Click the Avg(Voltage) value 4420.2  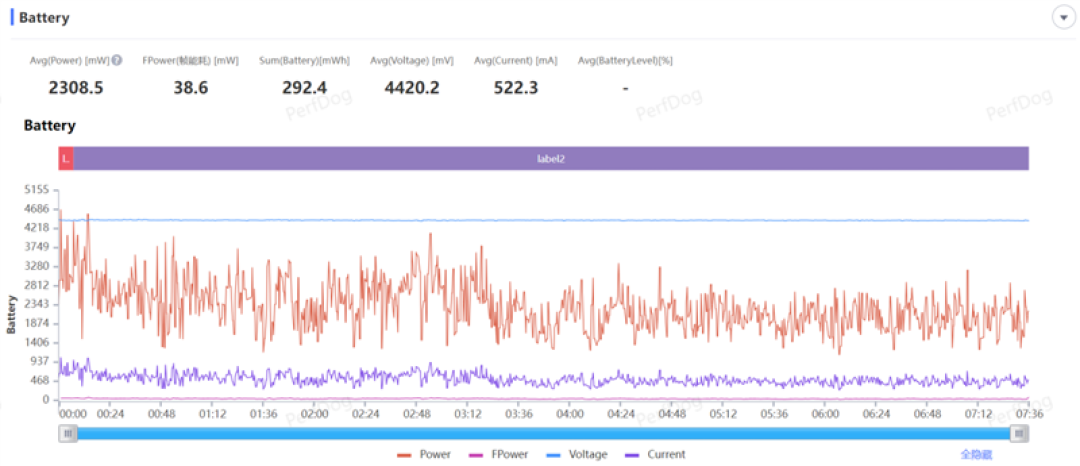411,87
